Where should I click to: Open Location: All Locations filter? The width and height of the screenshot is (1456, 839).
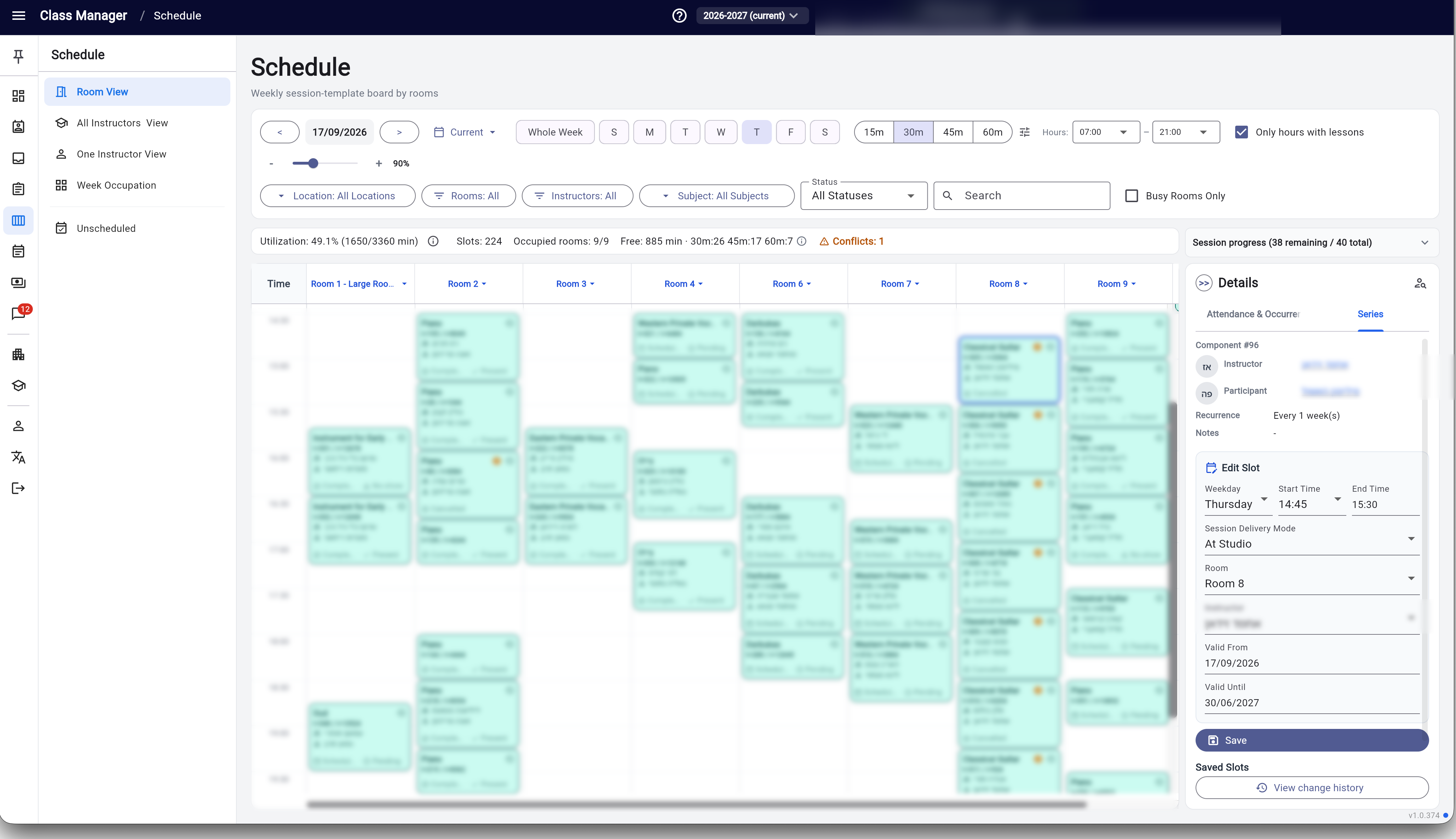338,196
